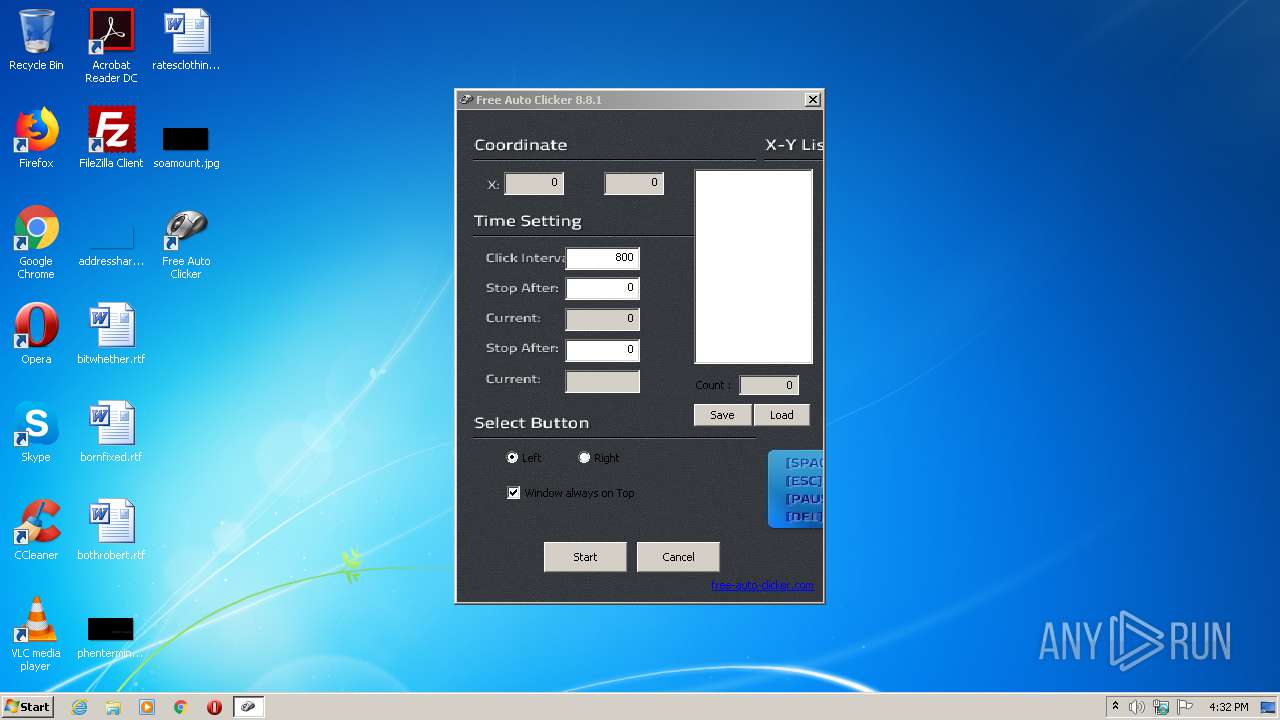This screenshot has width=1280, height=720.
Task: Click the Y coordinate field
Action: coord(634,183)
